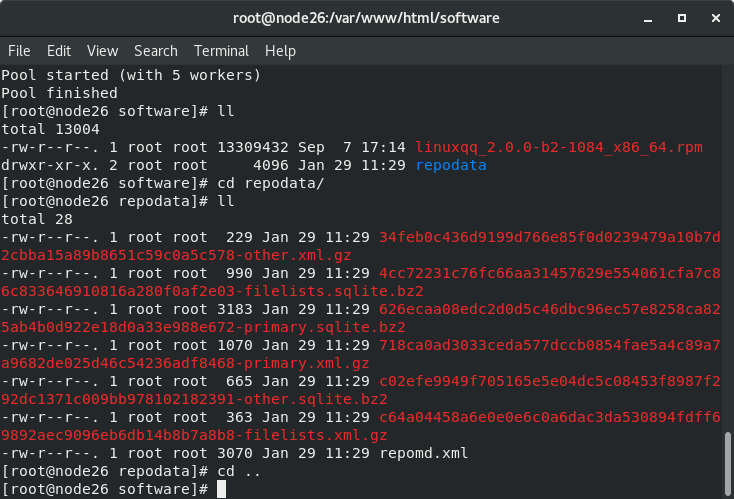Click the window title root@node26:/var/www/html/software
This screenshot has width=734, height=499.
[366, 18]
